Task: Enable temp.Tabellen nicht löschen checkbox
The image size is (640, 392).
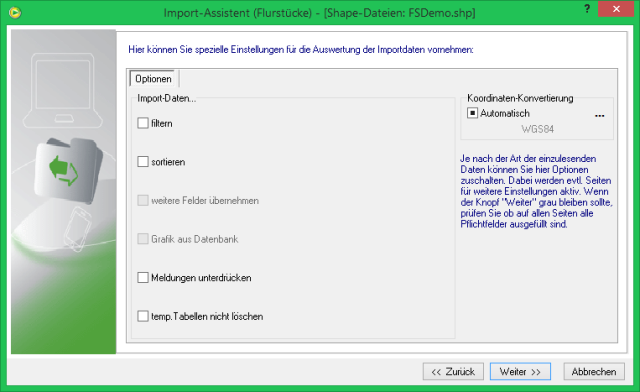Action: click(x=143, y=316)
